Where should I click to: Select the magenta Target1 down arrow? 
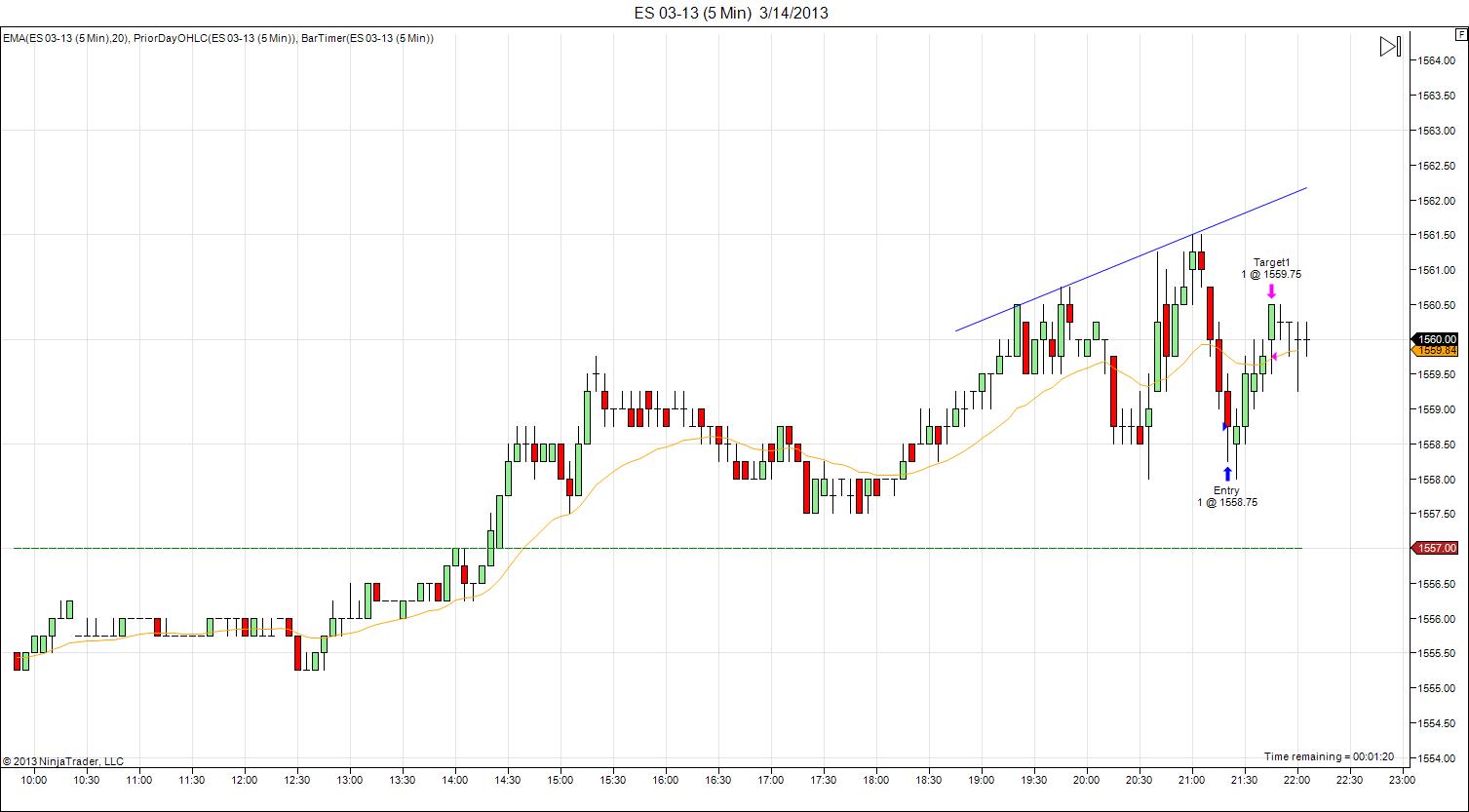click(x=1271, y=290)
